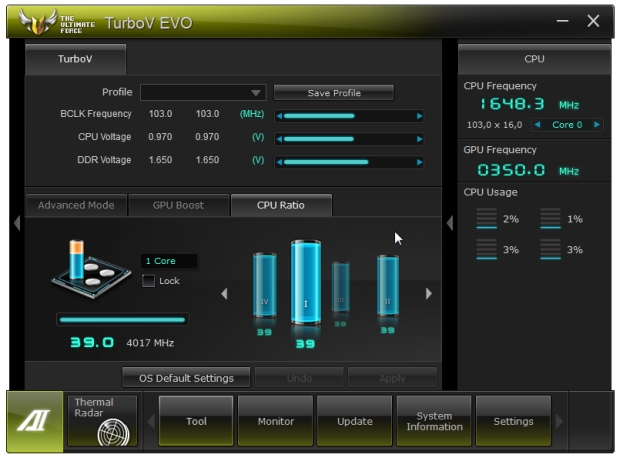Click the 103,0 x 16,0 multiplier text
620x461 pixels.
pyautogui.click(x=494, y=125)
